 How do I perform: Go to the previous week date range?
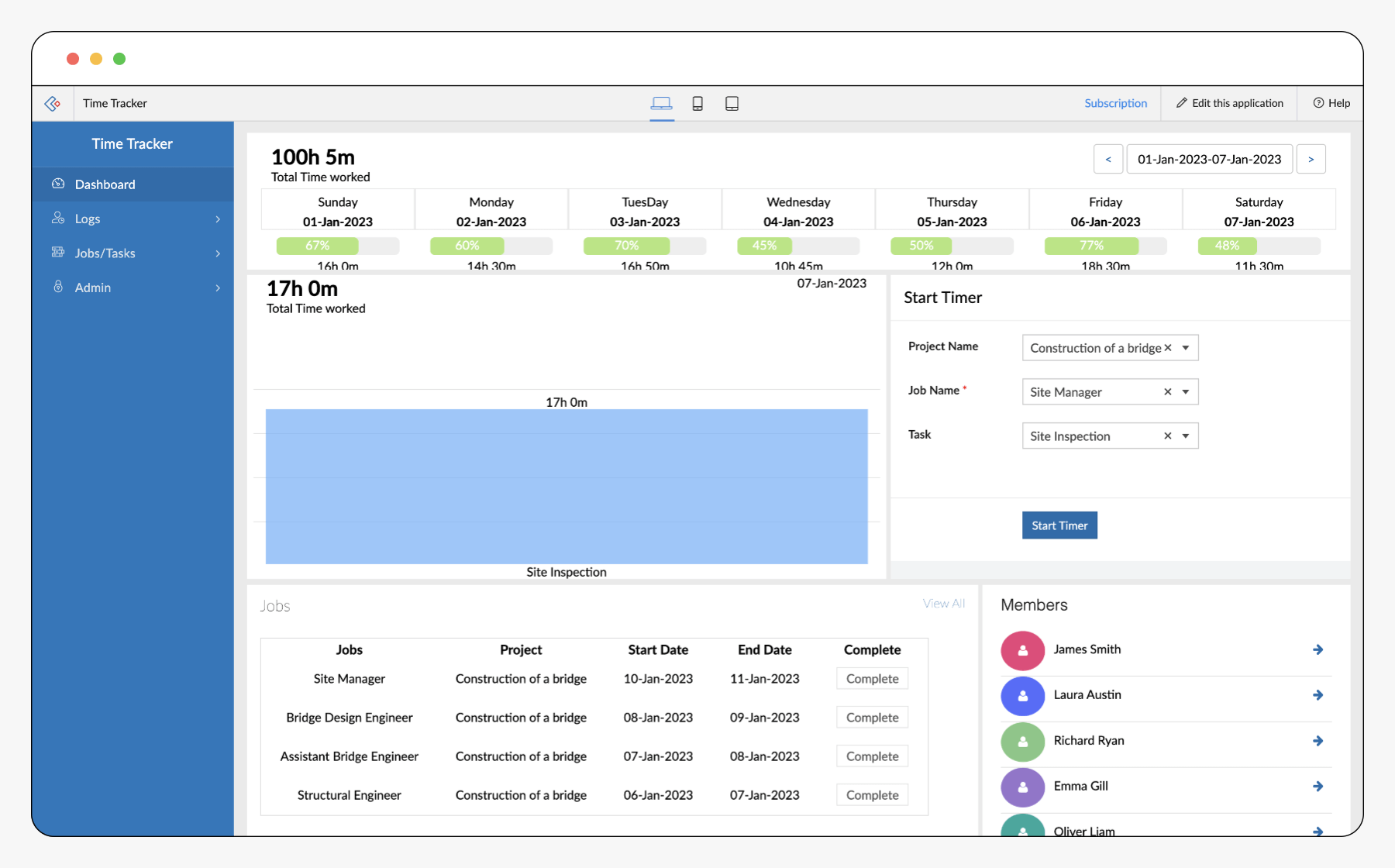click(1108, 159)
